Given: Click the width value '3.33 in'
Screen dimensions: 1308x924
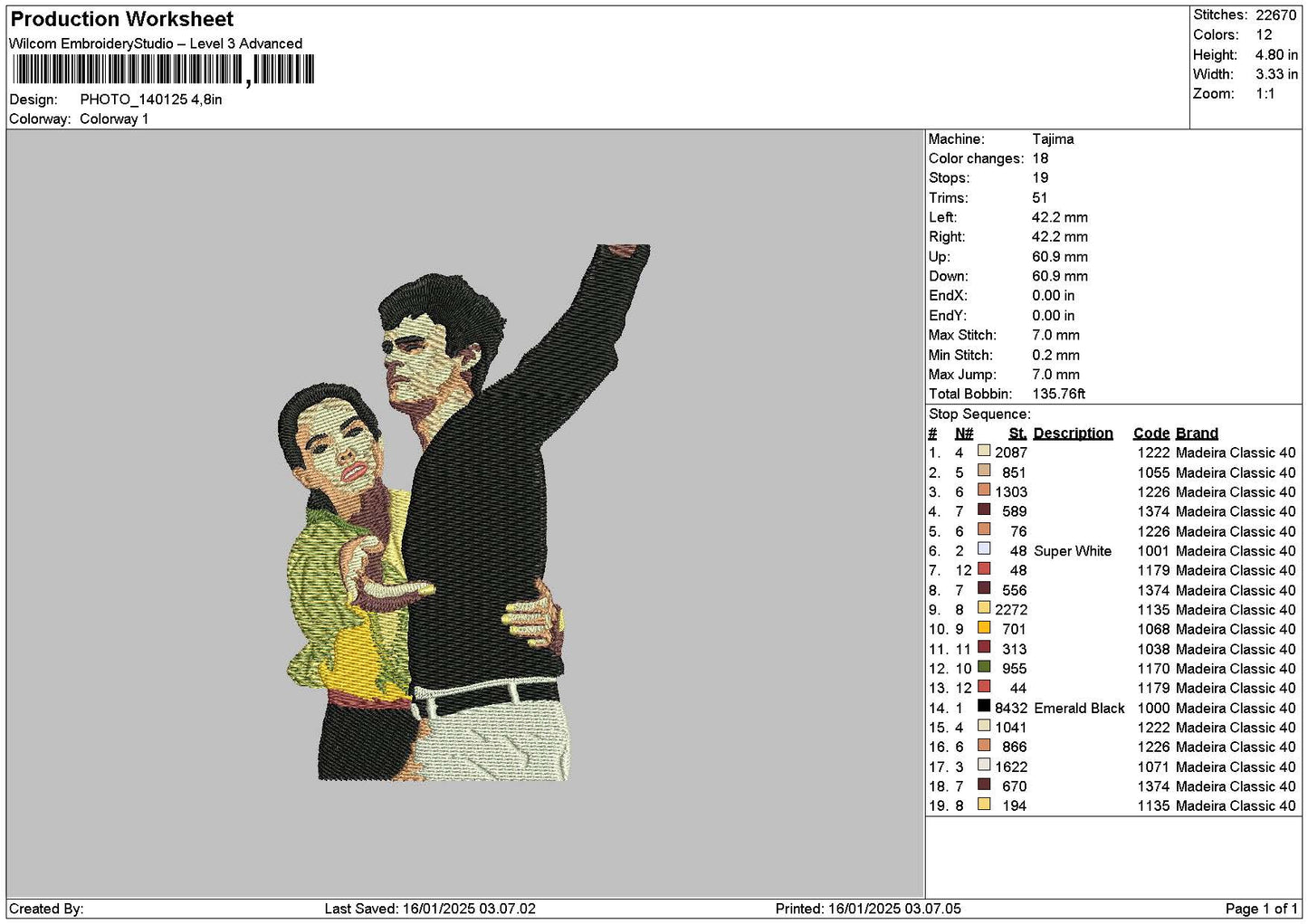Looking at the screenshot, I should click(1276, 74).
